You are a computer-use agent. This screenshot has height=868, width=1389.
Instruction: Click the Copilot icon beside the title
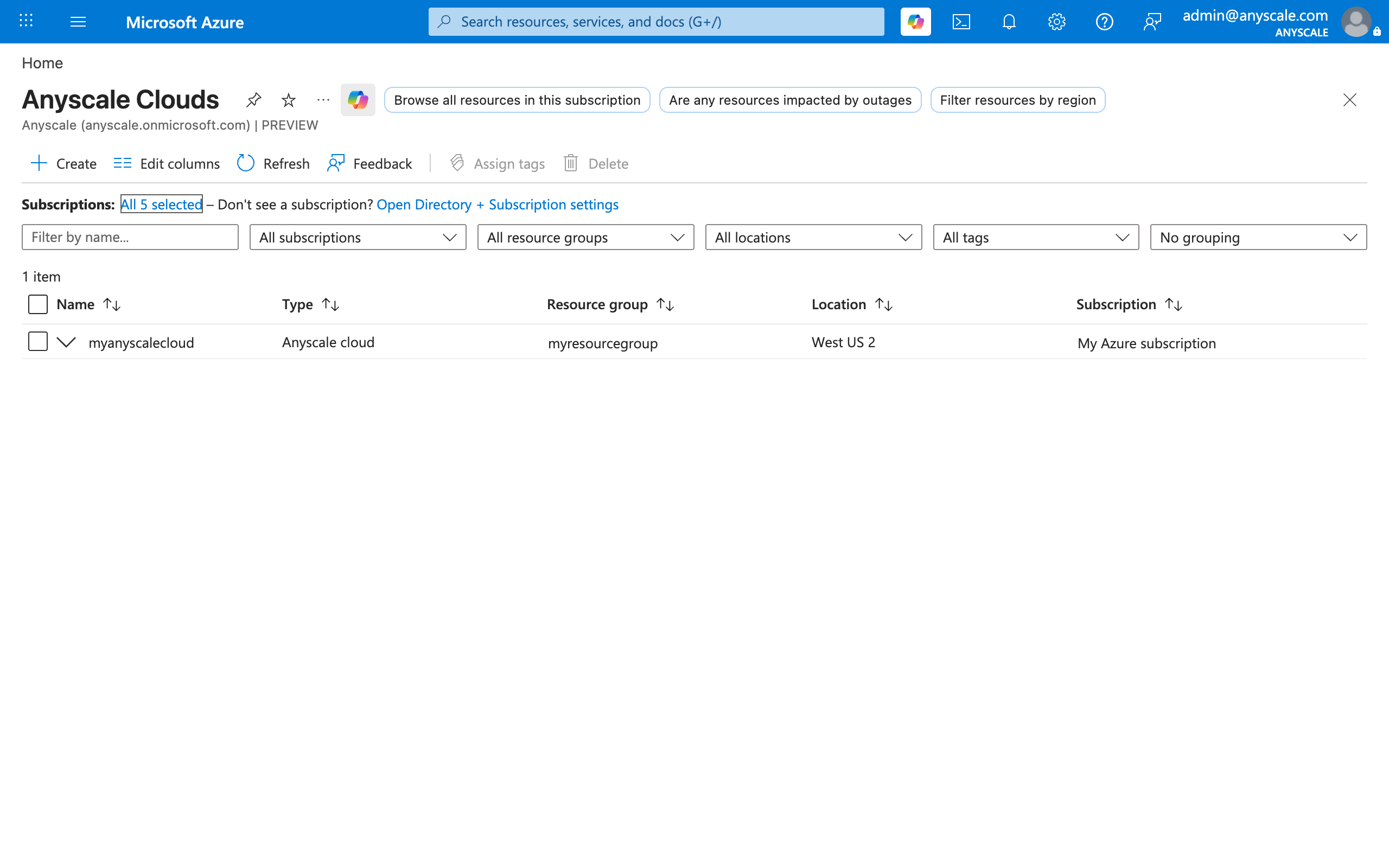[358, 100]
